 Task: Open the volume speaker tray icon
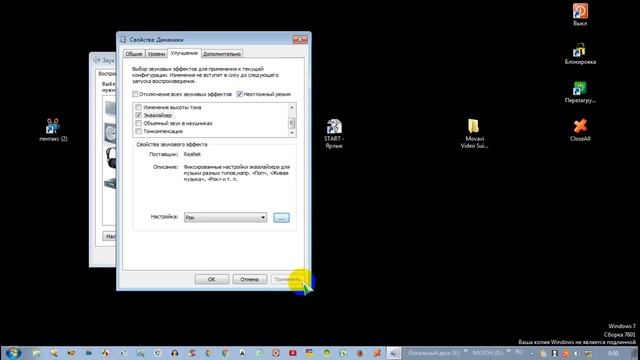pos(577,353)
